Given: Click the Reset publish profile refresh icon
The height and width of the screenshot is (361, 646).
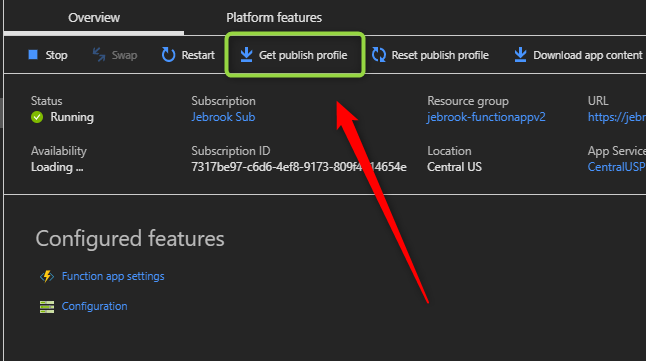Looking at the screenshot, I should click(379, 54).
